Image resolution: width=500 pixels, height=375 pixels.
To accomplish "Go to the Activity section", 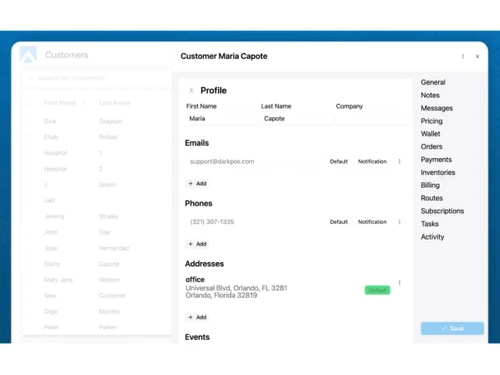I will click(x=432, y=237).
